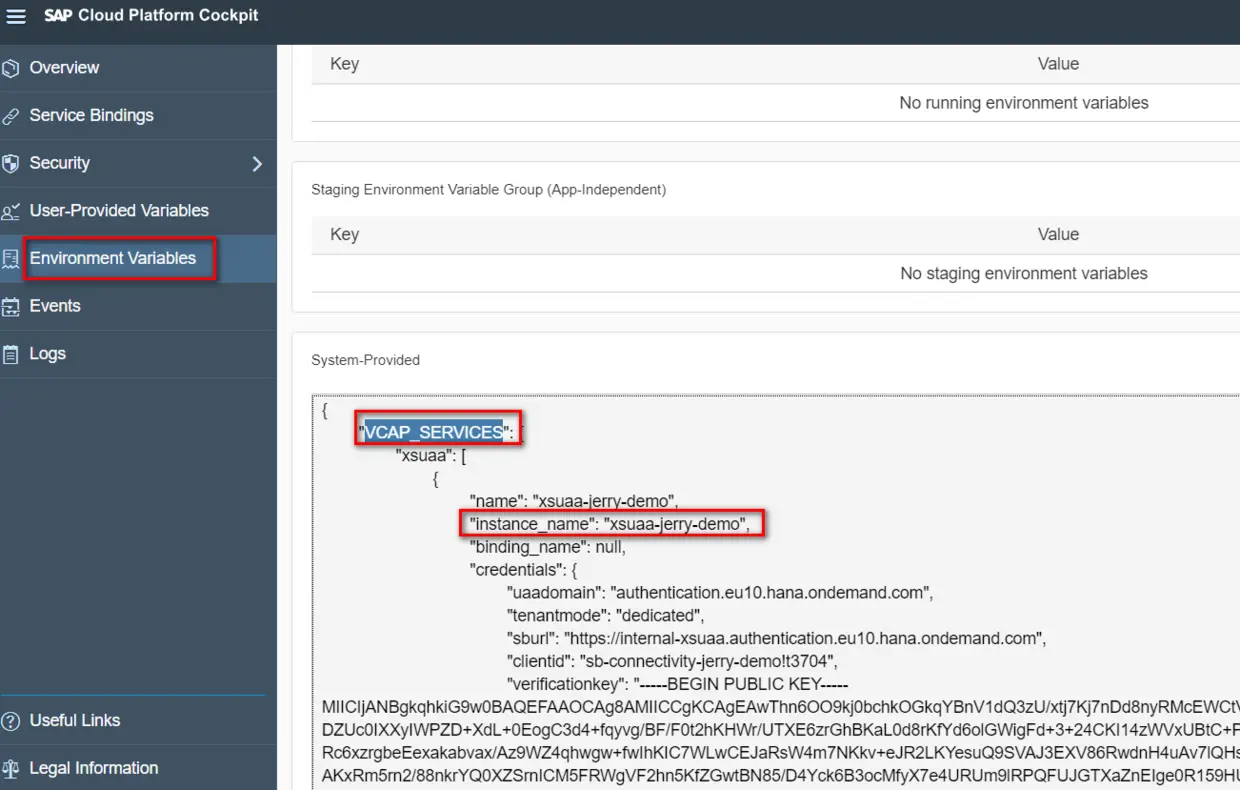Expand the Security submenu chevron
The height and width of the screenshot is (790, 1240).
tap(257, 164)
